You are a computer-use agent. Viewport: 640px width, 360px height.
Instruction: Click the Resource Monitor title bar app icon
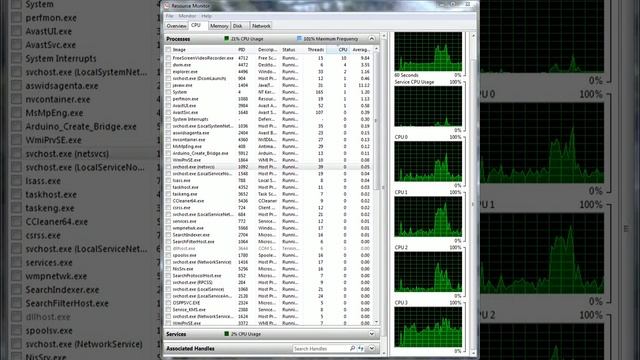[x=167, y=5]
